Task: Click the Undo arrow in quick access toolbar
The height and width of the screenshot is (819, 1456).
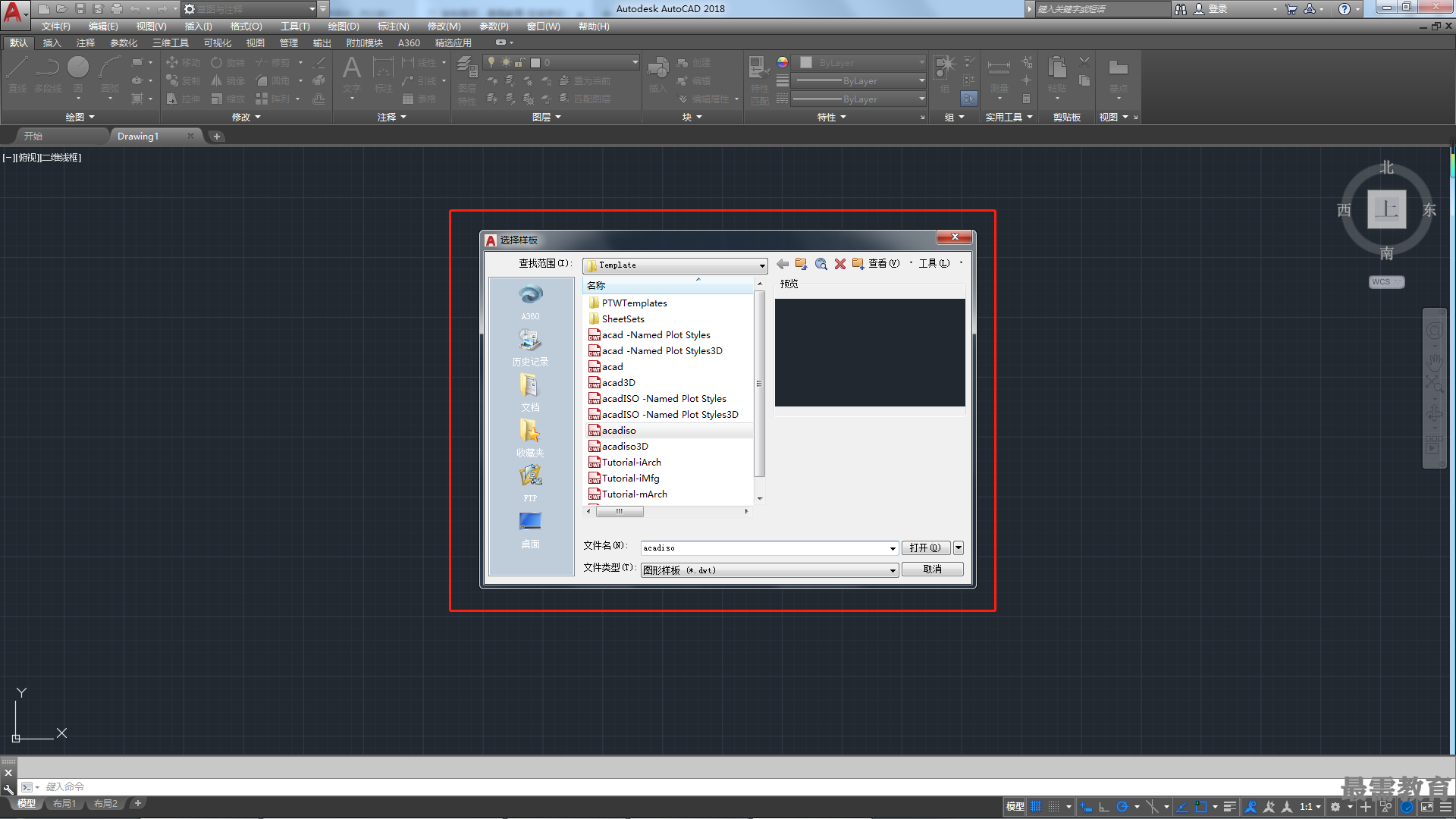Action: click(x=134, y=9)
